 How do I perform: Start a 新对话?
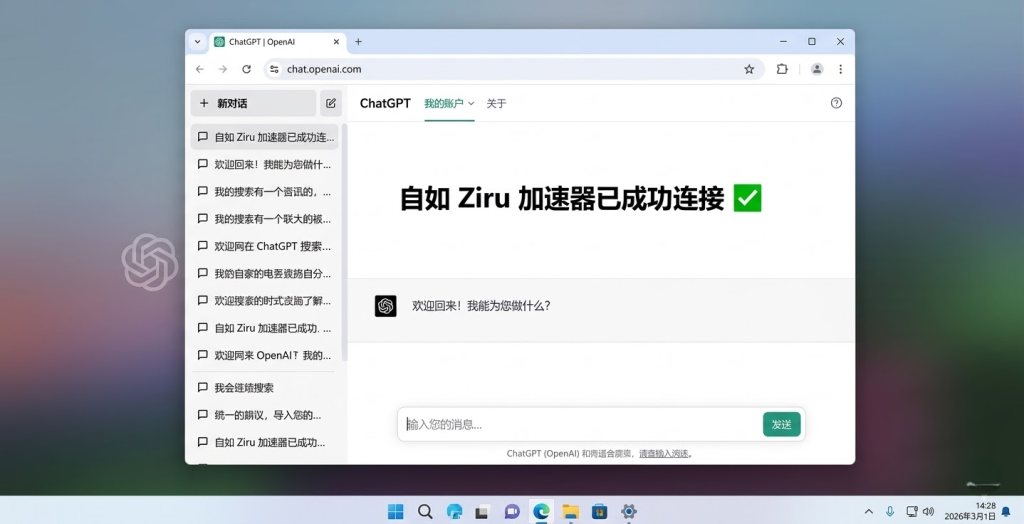pos(253,103)
